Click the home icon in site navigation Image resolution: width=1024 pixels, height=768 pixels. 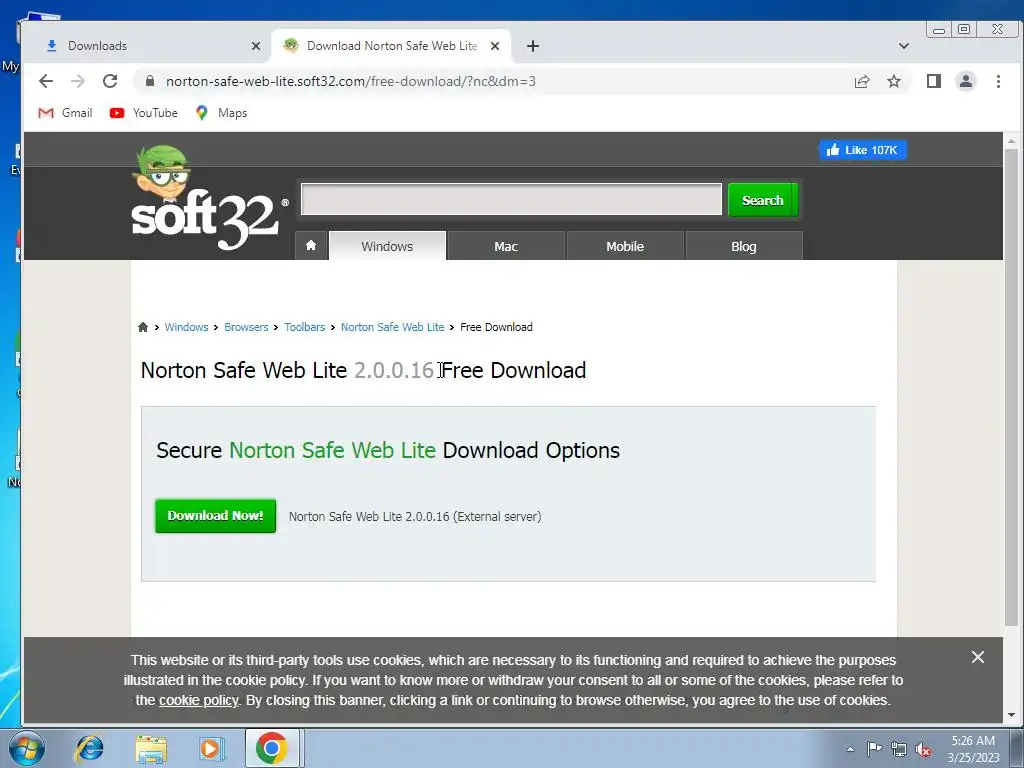(311, 246)
